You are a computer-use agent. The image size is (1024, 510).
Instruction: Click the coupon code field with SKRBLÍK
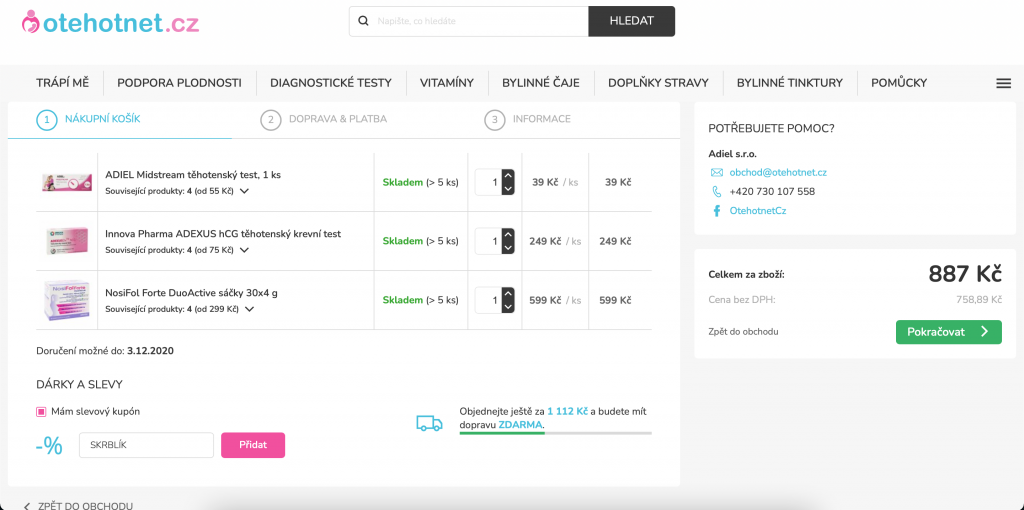click(146, 445)
